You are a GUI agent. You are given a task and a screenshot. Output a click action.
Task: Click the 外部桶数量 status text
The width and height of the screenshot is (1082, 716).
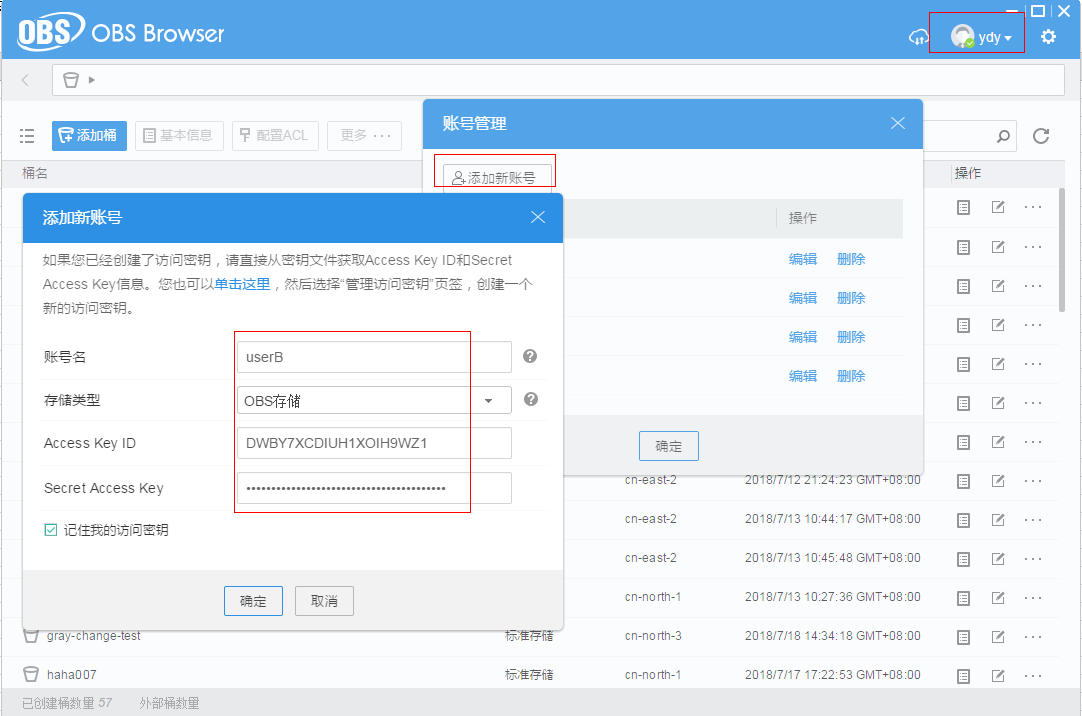click(x=169, y=703)
